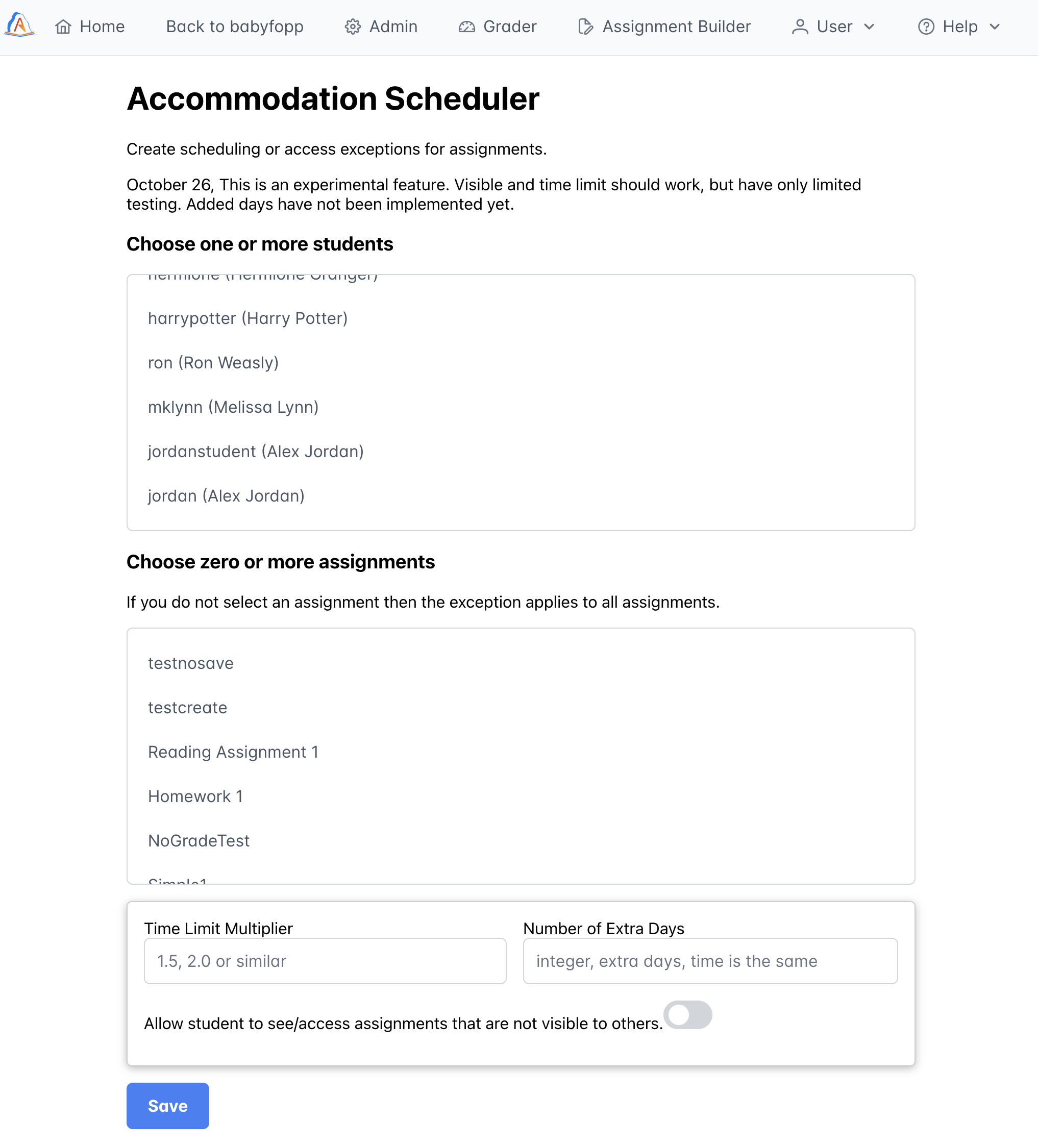Expand the Help dropdown chevron
Image resolution: width=1038 pixels, height=1148 pixels.
coord(995,27)
